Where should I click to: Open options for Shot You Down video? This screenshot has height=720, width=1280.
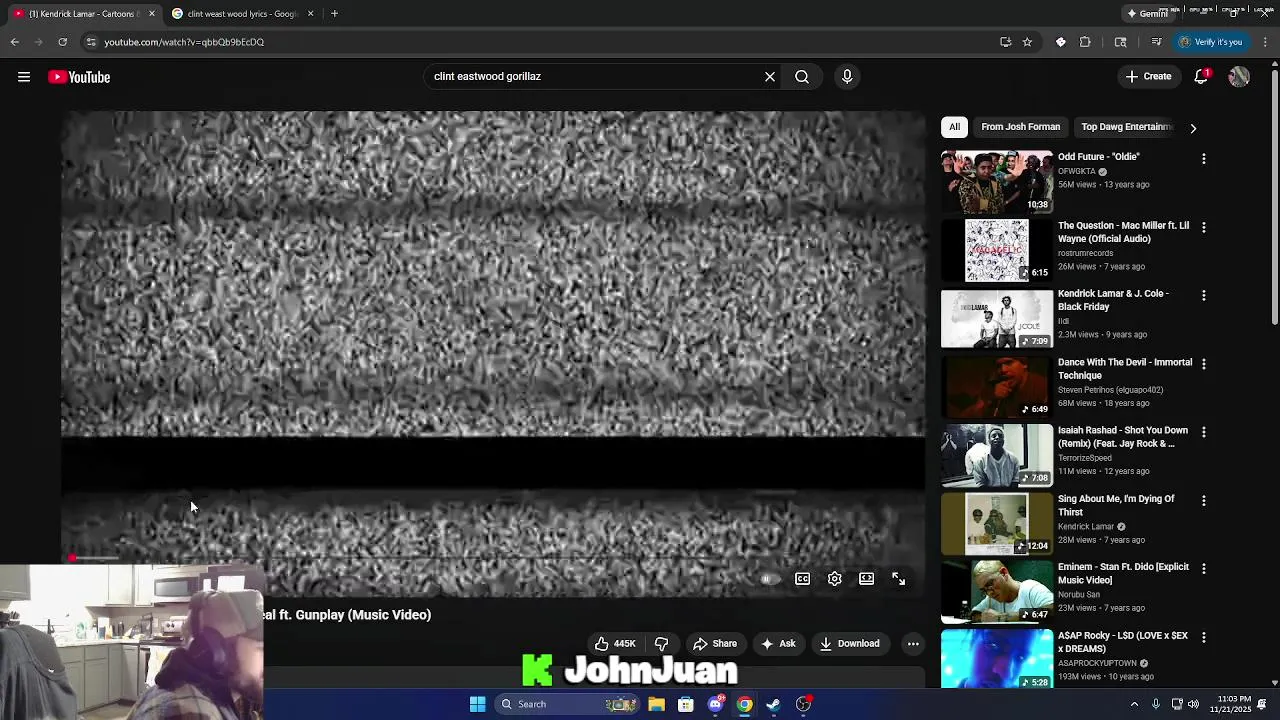click(1204, 432)
